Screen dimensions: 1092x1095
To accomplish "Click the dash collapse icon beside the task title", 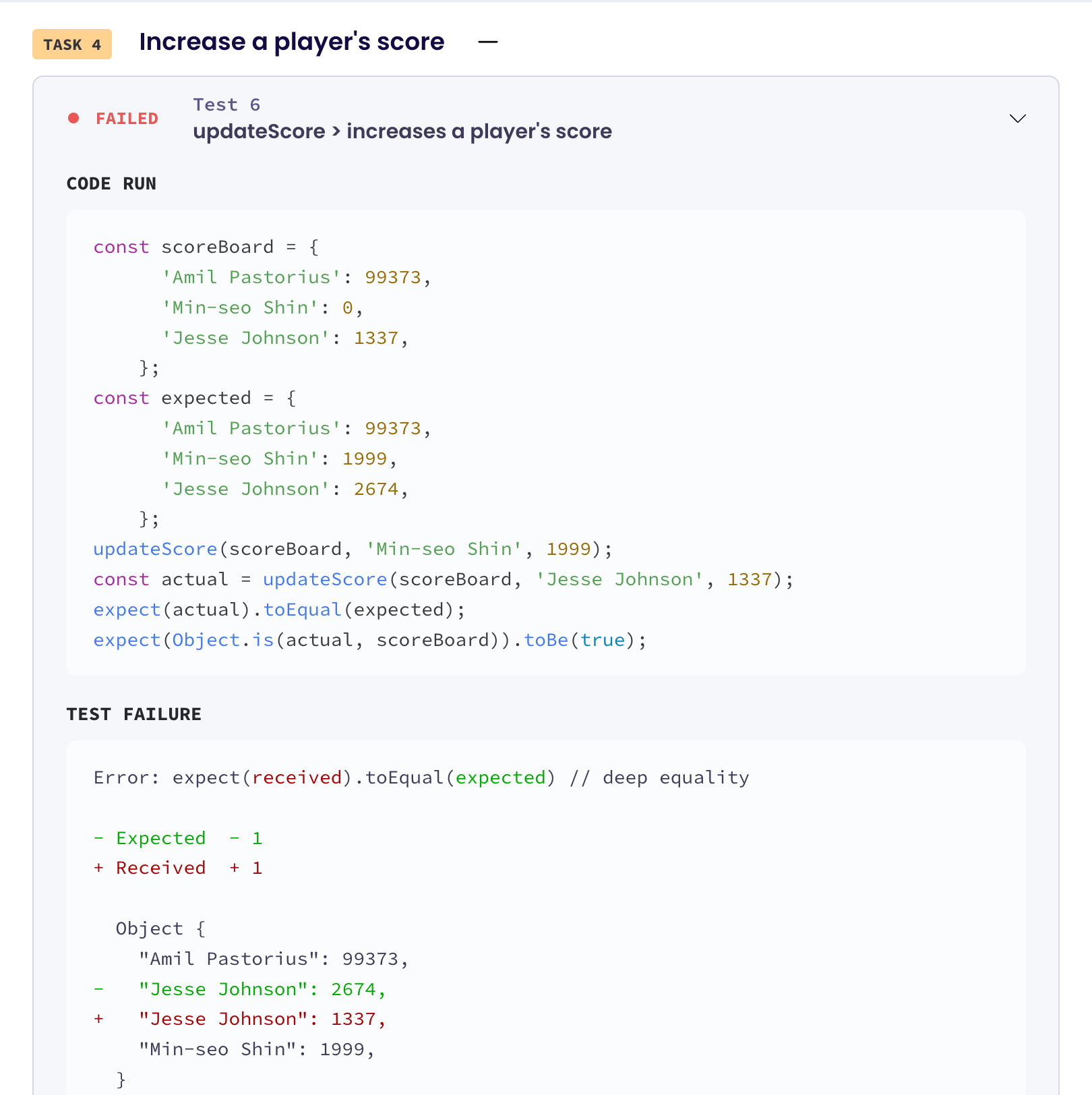I will (488, 42).
